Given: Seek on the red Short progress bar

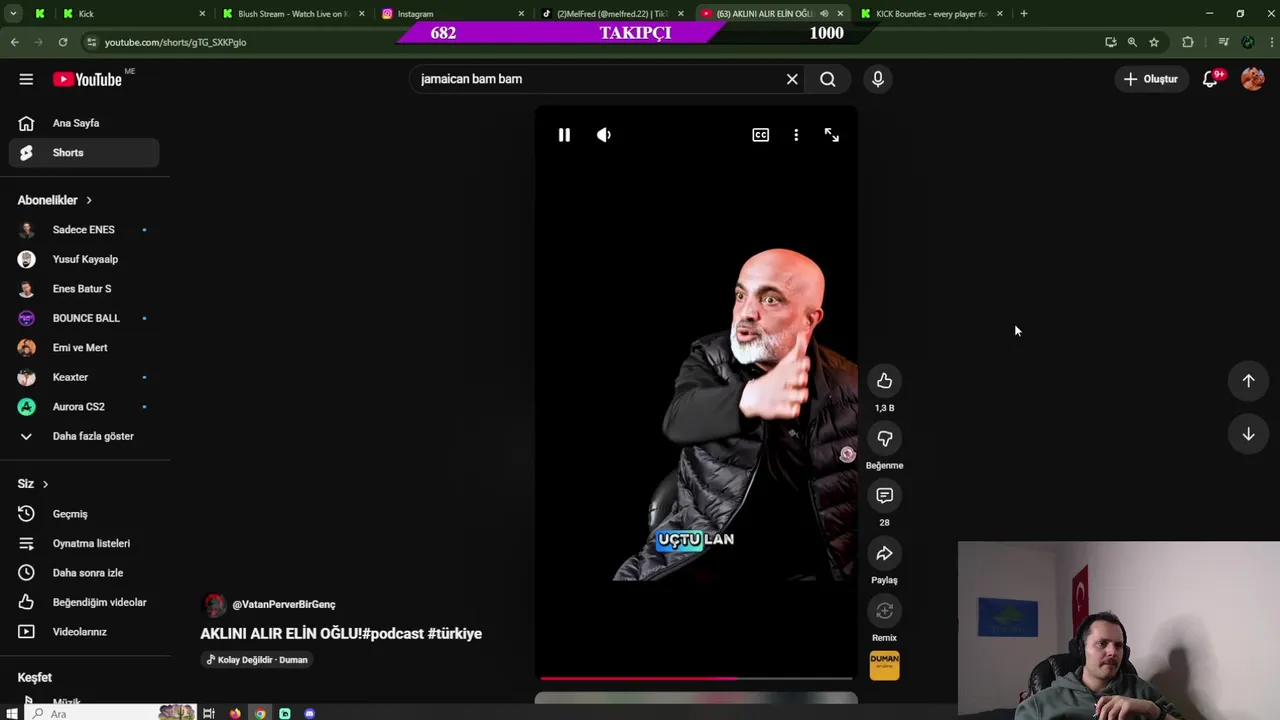Looking at the screenshot, I should (x=696, y=679).
